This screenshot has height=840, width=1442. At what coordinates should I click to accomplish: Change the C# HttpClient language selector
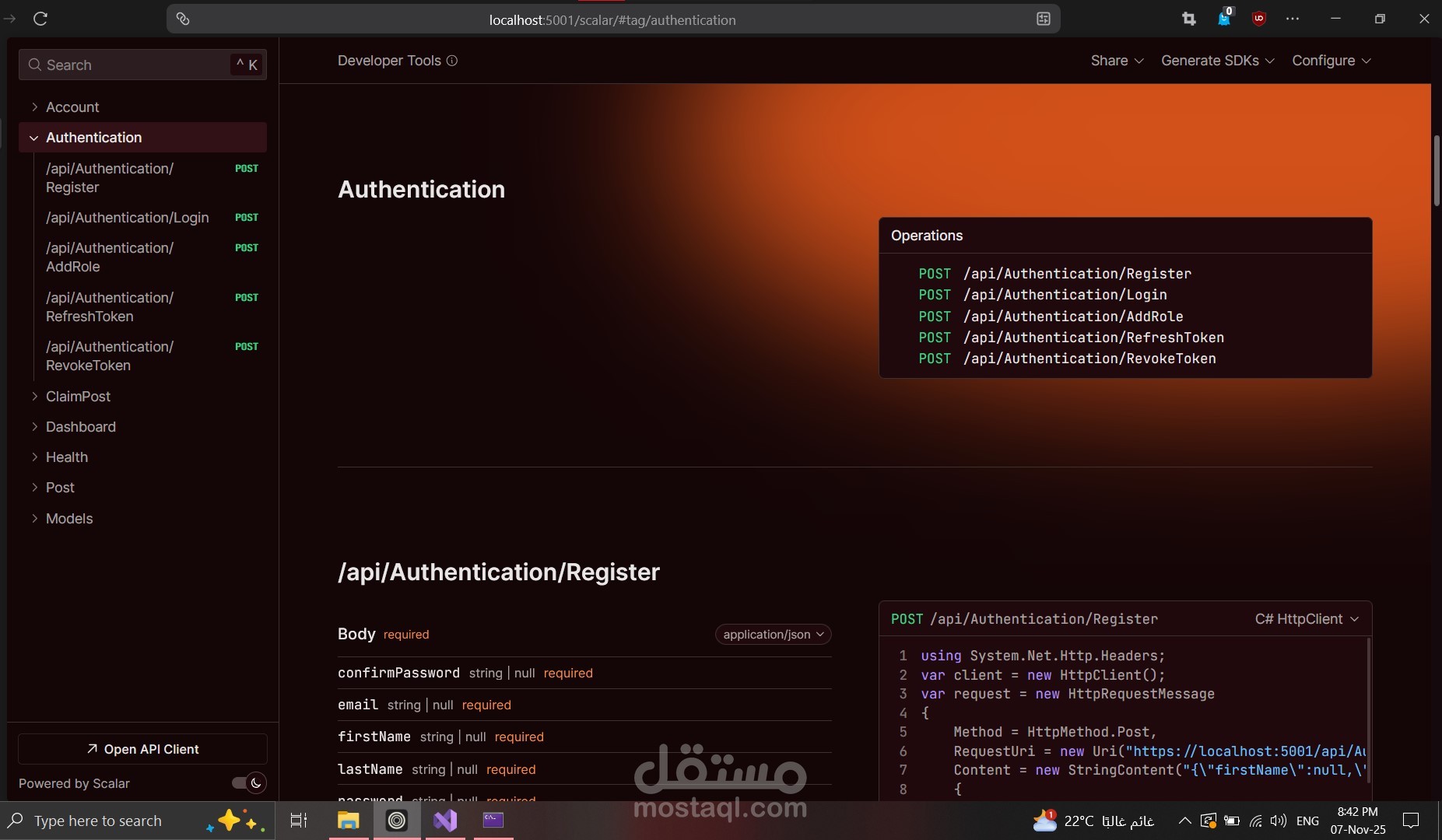[1307, 619]
